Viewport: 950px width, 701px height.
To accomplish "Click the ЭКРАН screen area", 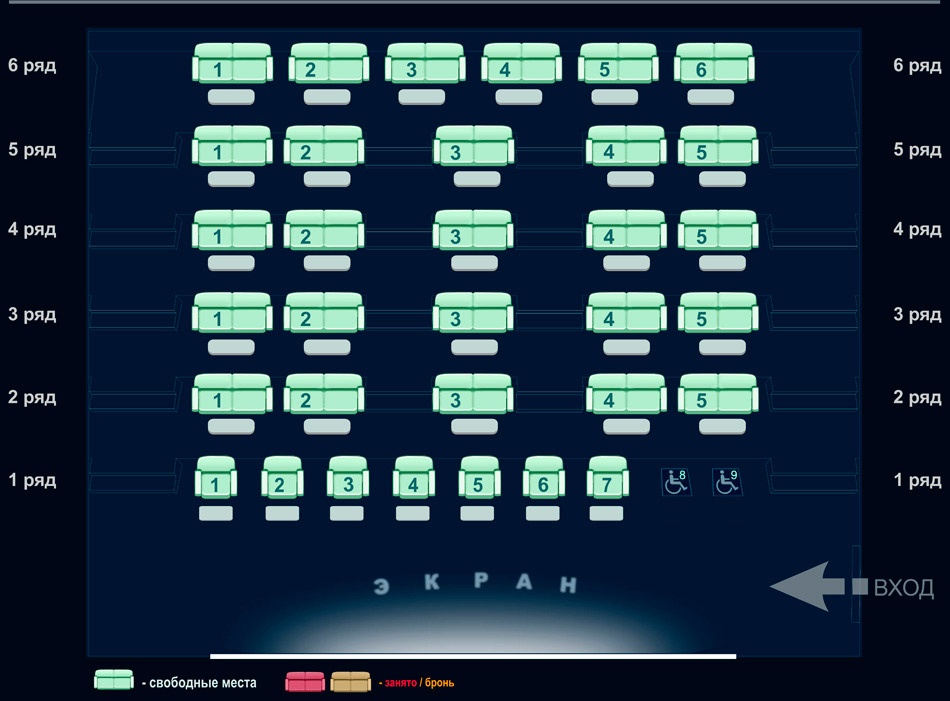I will [474, 584].
